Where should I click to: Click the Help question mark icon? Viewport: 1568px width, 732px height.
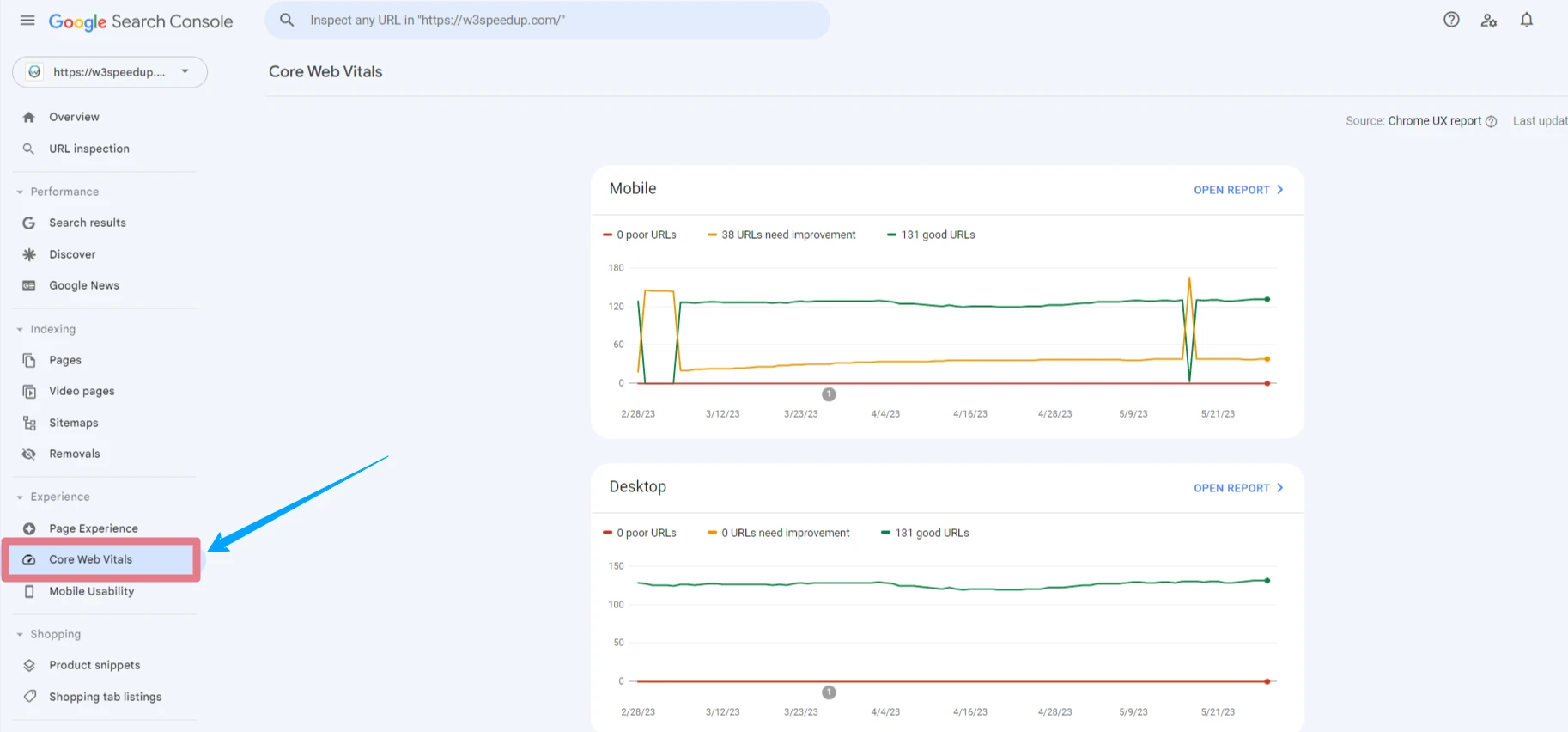(x=1451, y=20)
